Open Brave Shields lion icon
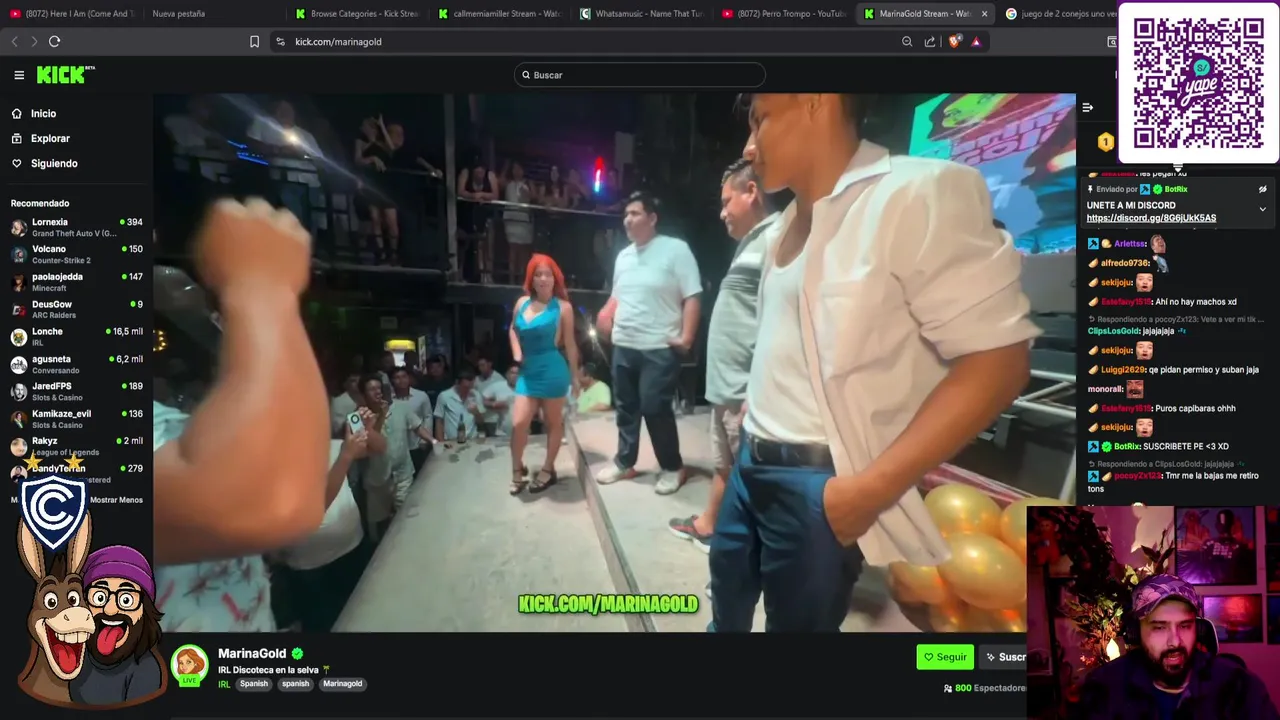The width and height of the screenshot is (1280, 720). [954, 41]
